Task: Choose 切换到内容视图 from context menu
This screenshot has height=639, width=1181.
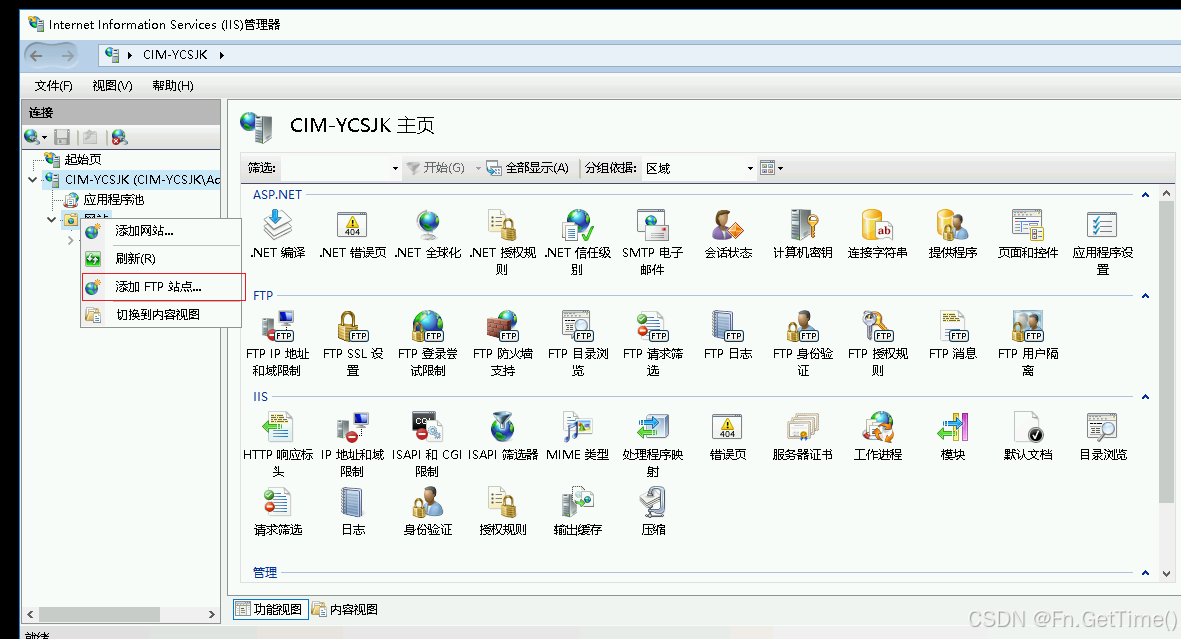Action: [x=161, y=315]
